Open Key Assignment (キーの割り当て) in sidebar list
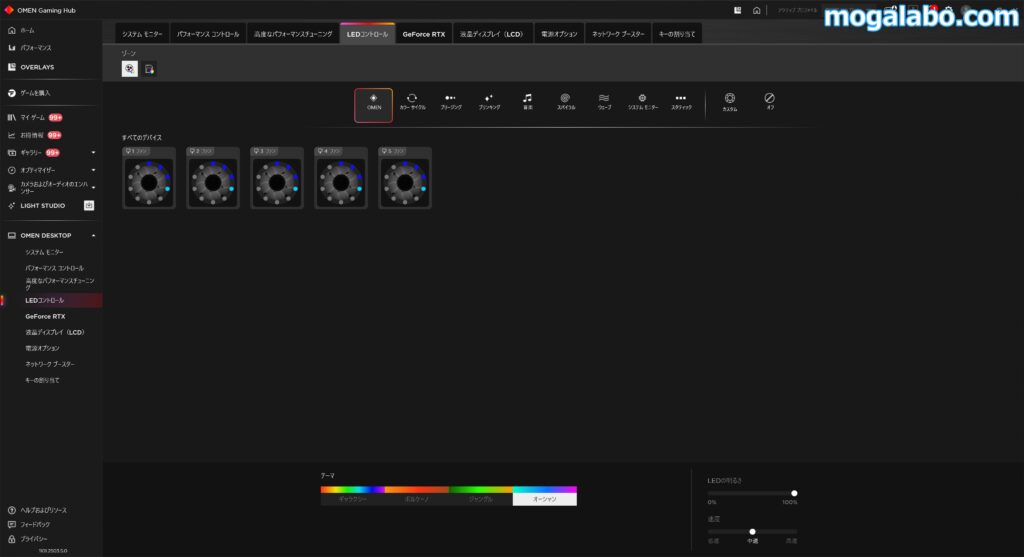 tap(42, 380)
